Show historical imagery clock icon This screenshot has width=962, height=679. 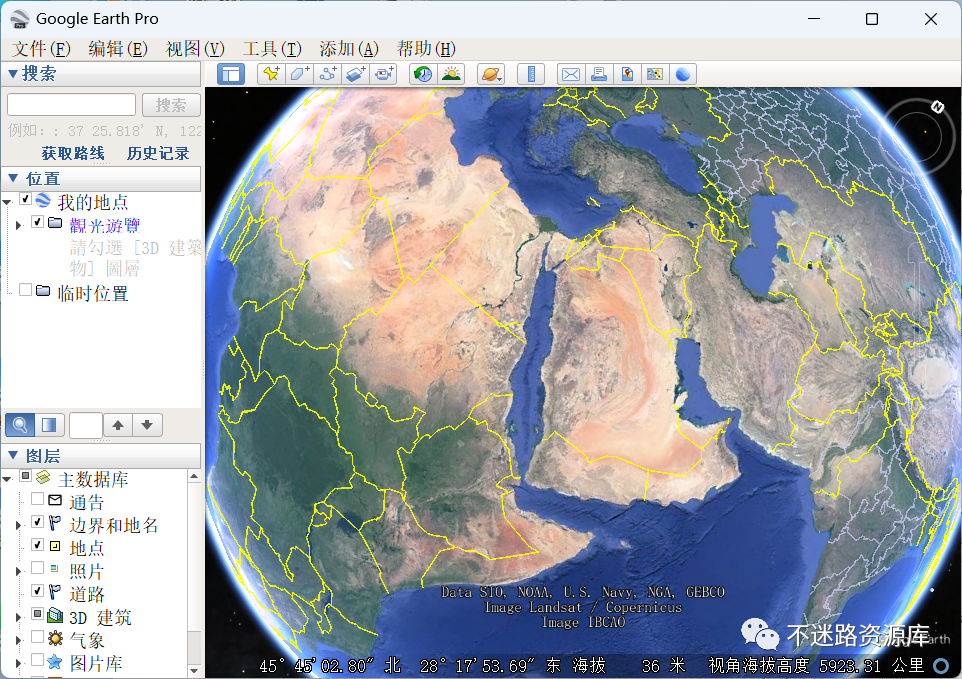(423, 74)
